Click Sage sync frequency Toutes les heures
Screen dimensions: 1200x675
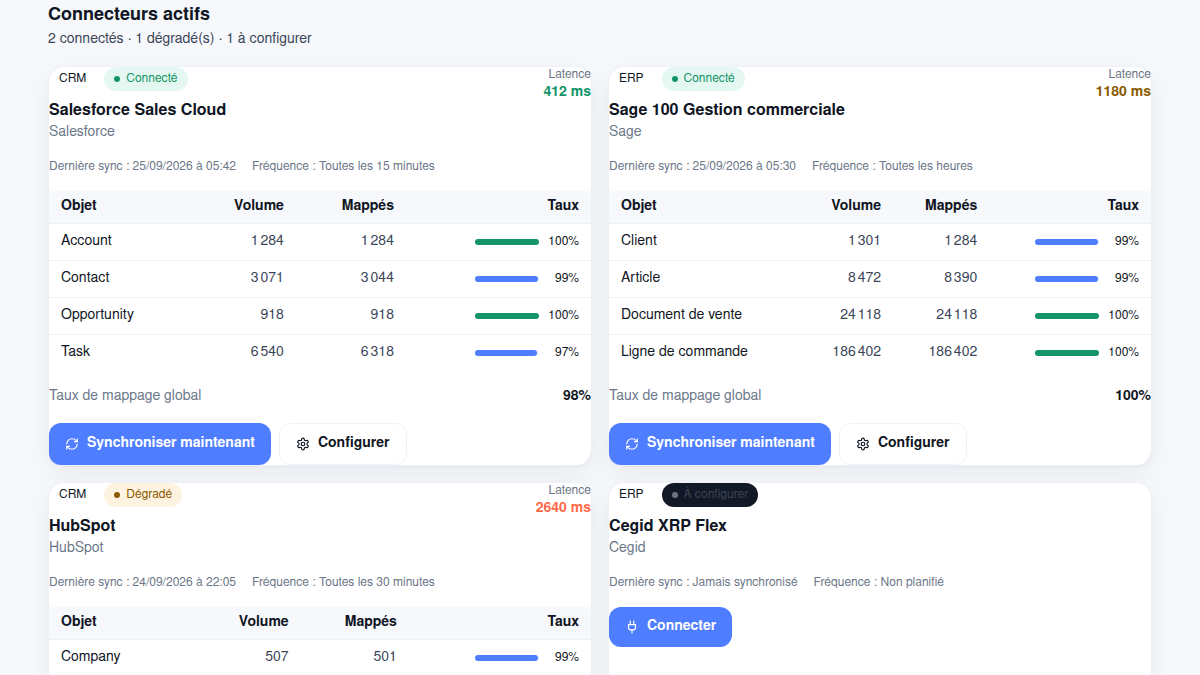(x=892, y=166)
